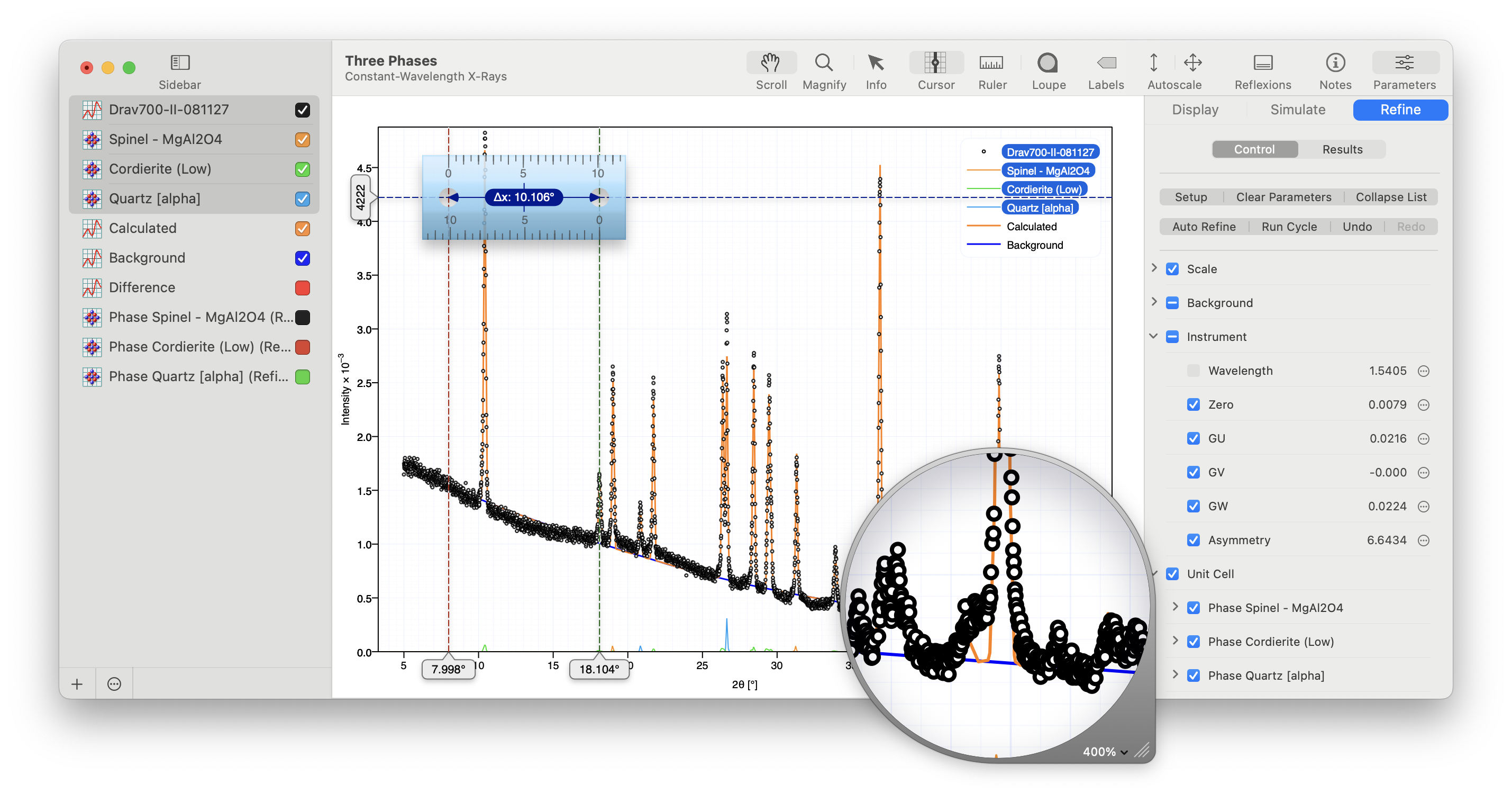
Task: Toggle visibility of Cordierite (Low)
Action: 302,169
